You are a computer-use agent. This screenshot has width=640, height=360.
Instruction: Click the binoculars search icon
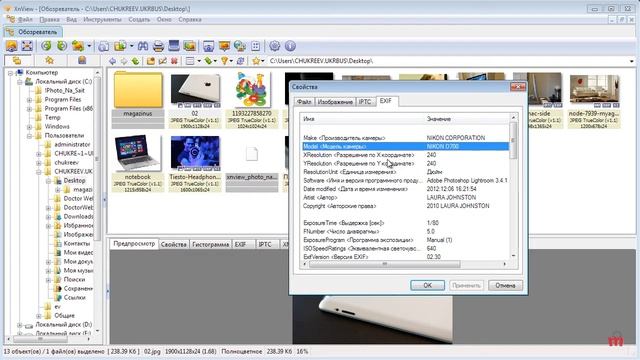[143, 46]
